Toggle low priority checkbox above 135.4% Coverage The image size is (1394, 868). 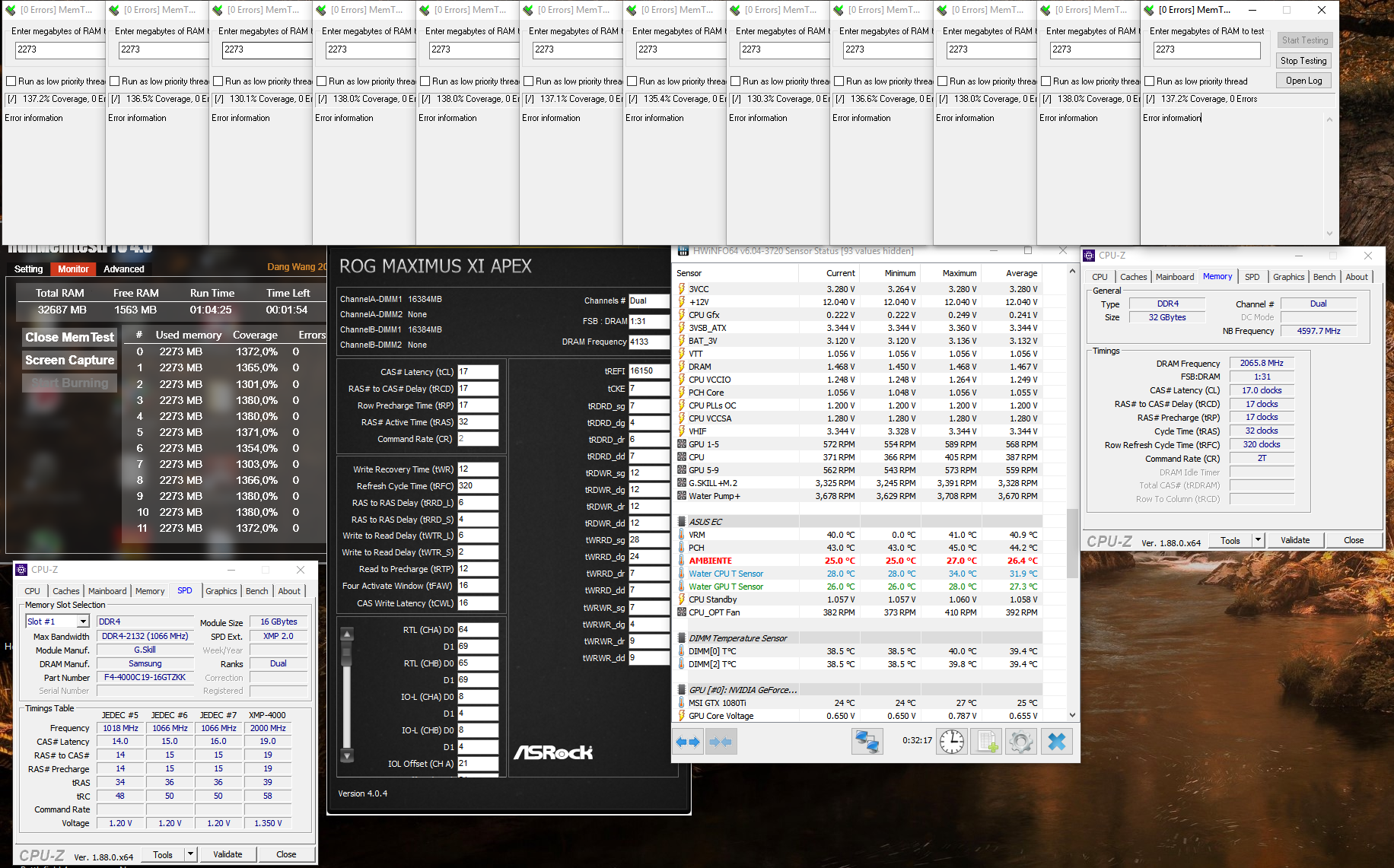click(632, 81)
